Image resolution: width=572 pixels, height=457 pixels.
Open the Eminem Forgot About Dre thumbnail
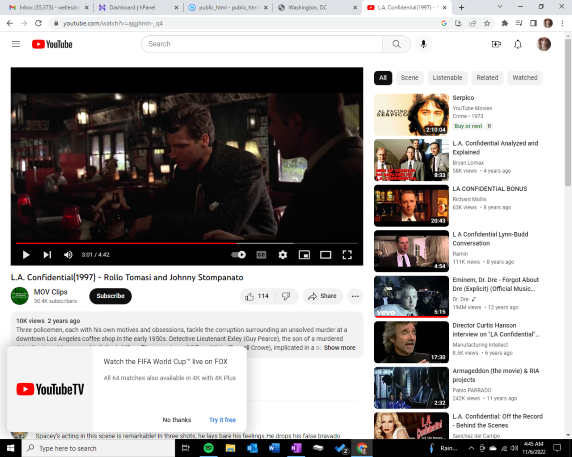coord(411,297)
